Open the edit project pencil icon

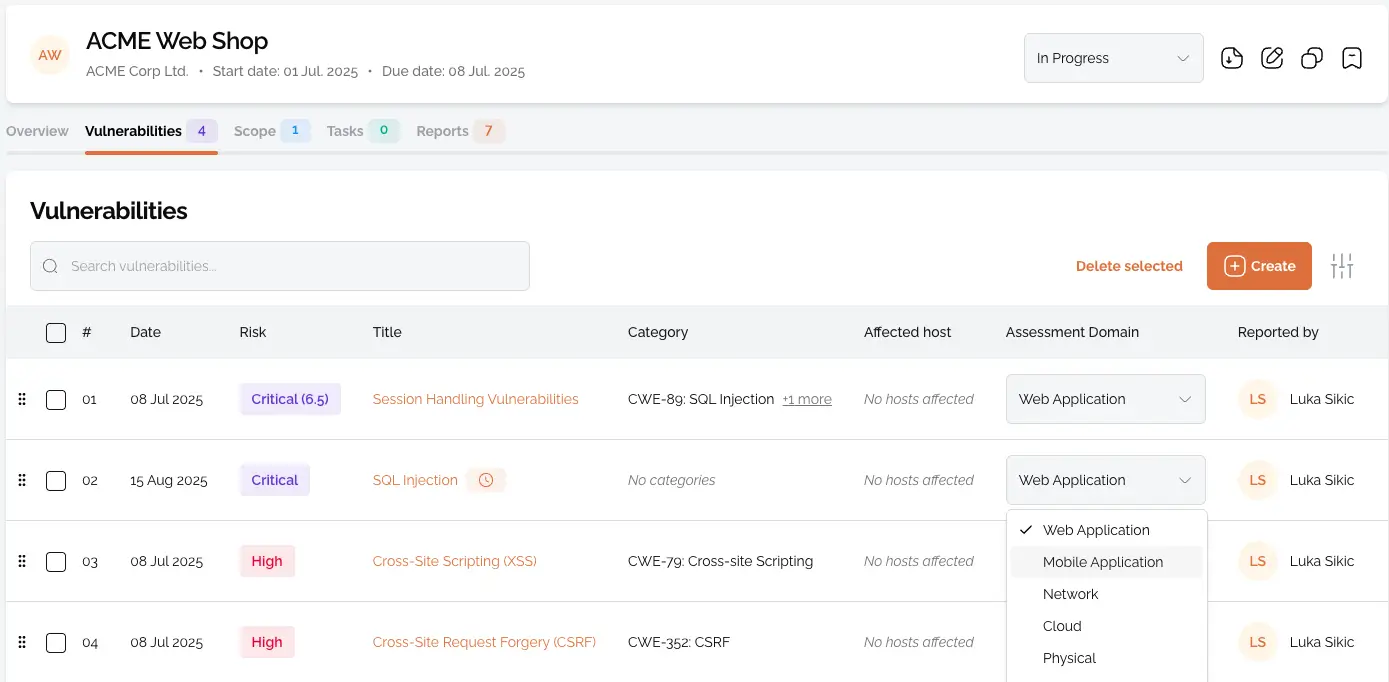(x=1272, y=58)
